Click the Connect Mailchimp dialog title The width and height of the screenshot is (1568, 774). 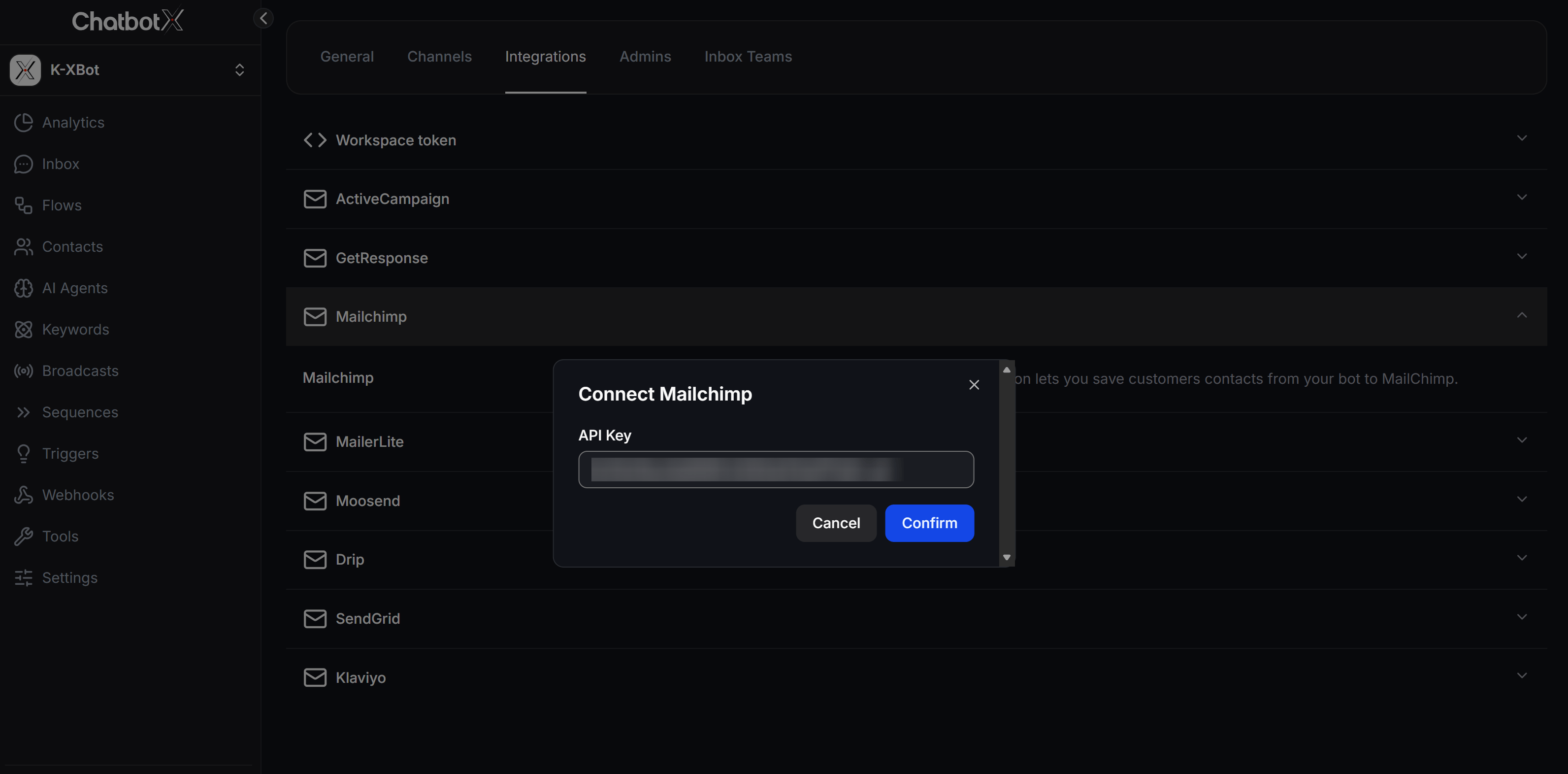[x=665, y=394]
